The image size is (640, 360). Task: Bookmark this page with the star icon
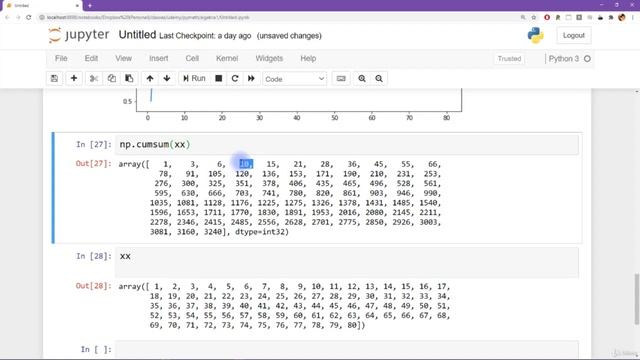533,18
